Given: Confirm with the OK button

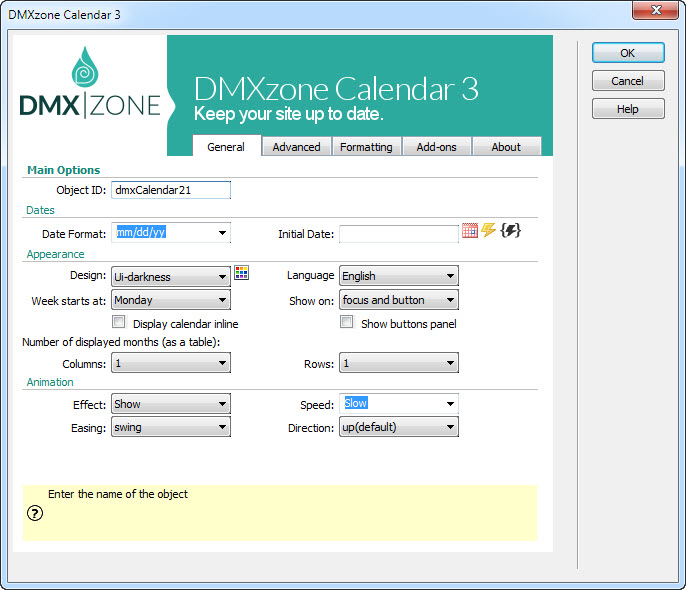Looking at the screenshot, I should click(x=628, y=52).
